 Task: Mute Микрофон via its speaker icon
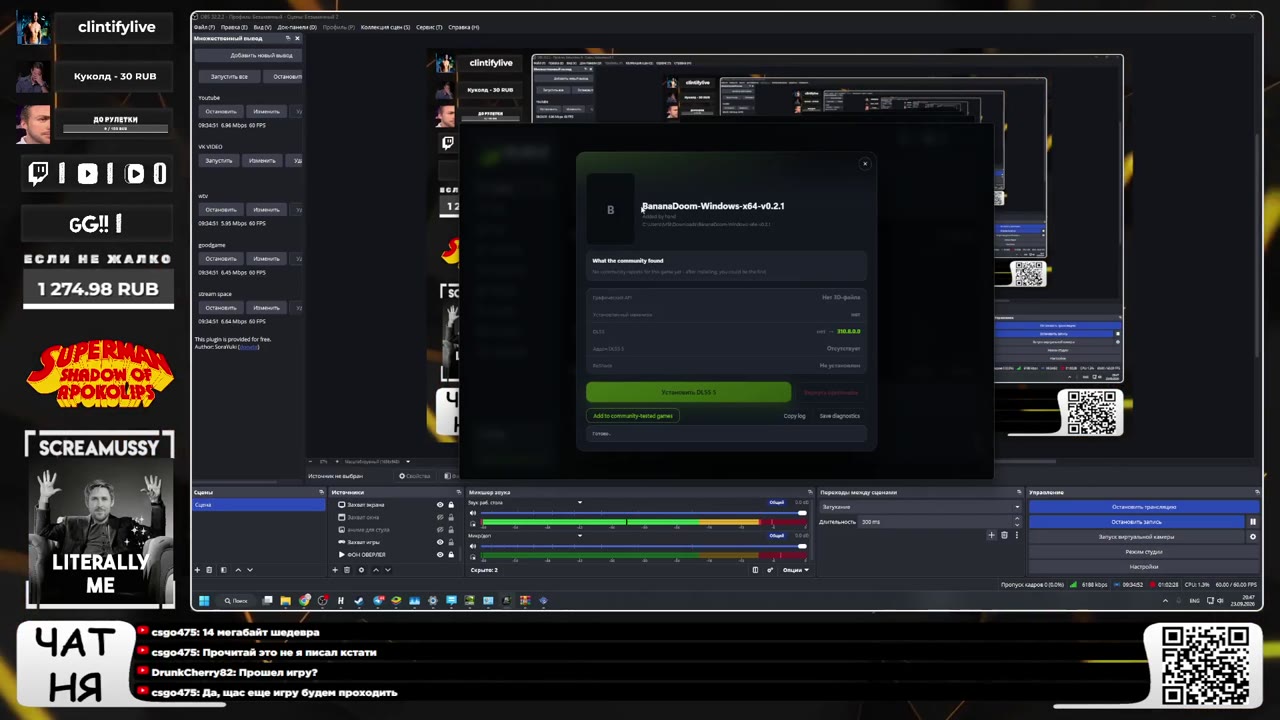click(x=473, y=545)
